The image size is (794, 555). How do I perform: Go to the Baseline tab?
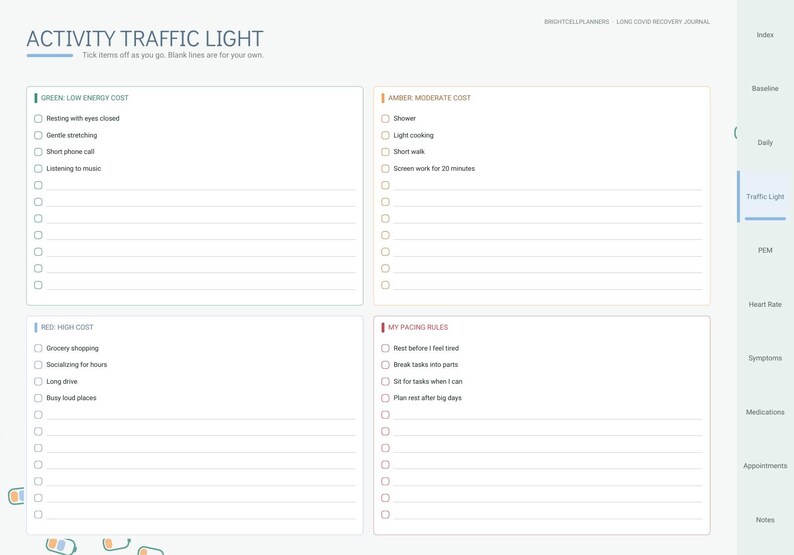click(765, 89)
